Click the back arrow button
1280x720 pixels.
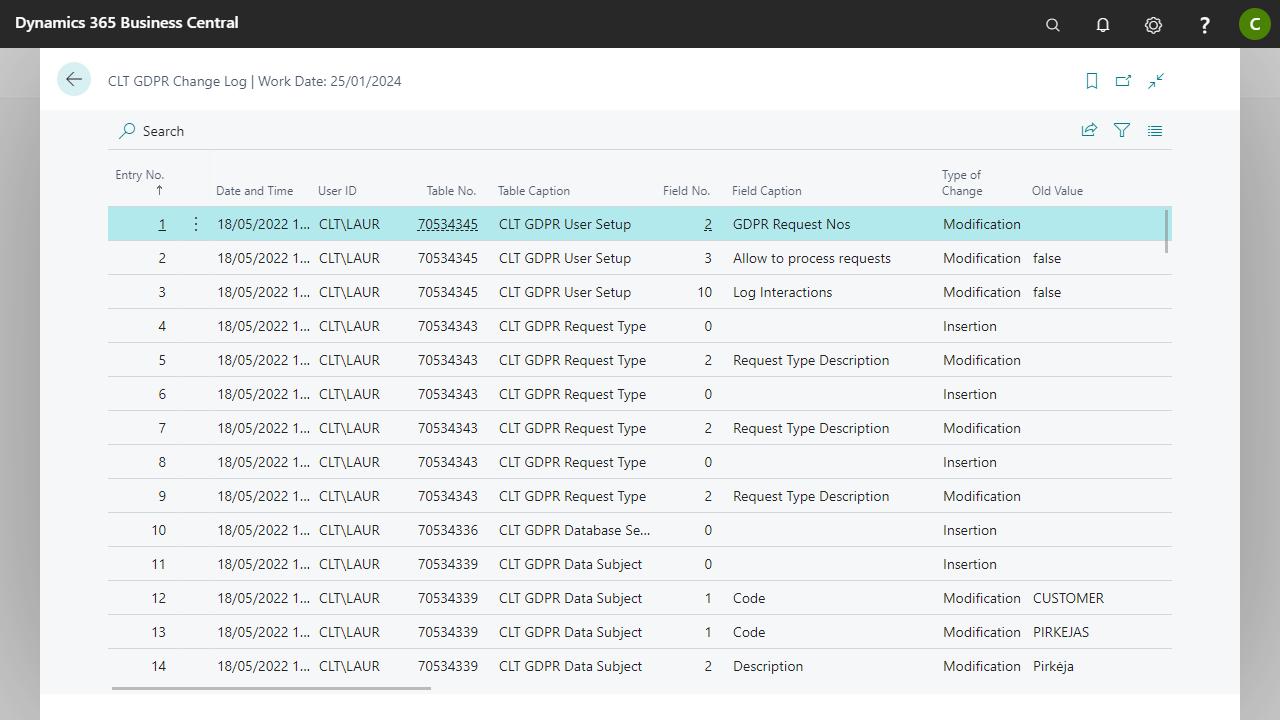pos(74,79)
